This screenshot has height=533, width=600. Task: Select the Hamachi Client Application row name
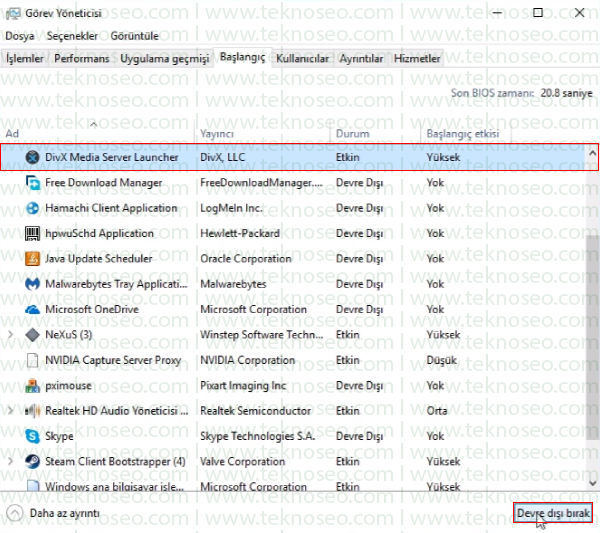coord(111,208)
